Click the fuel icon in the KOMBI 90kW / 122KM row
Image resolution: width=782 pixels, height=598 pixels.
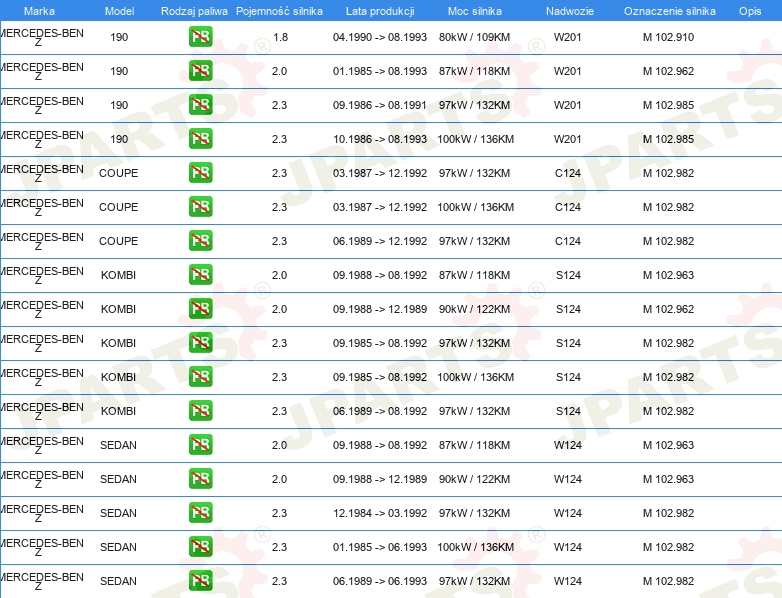pos(200,309)
